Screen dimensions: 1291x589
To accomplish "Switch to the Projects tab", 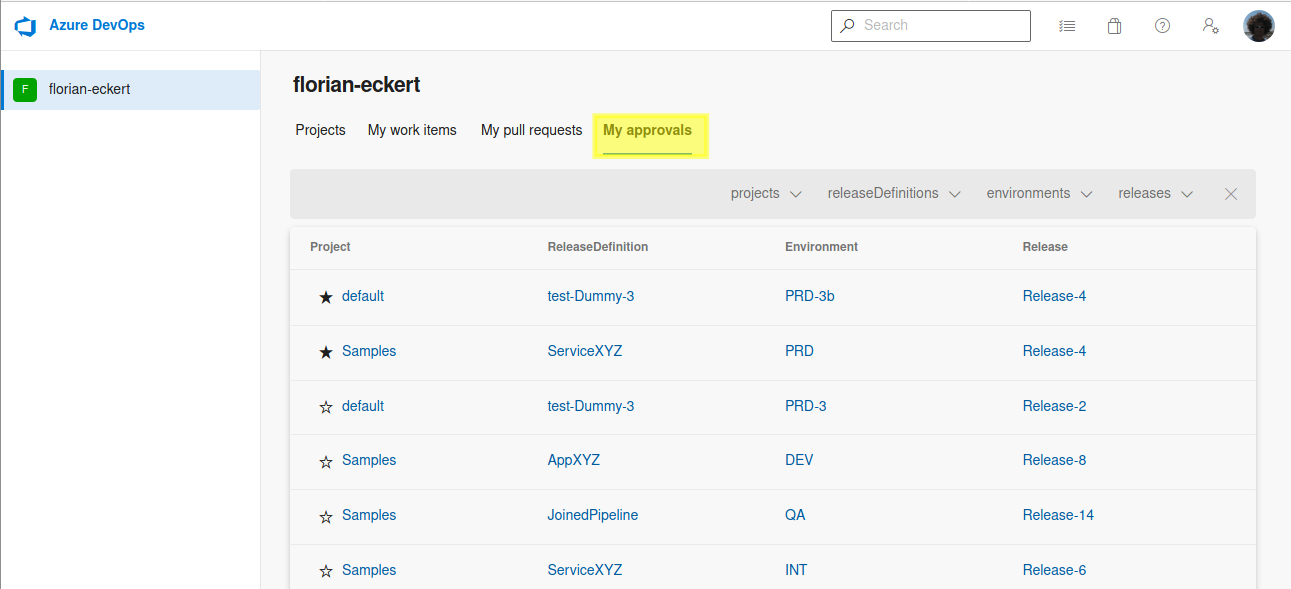I will click(320, 130).
